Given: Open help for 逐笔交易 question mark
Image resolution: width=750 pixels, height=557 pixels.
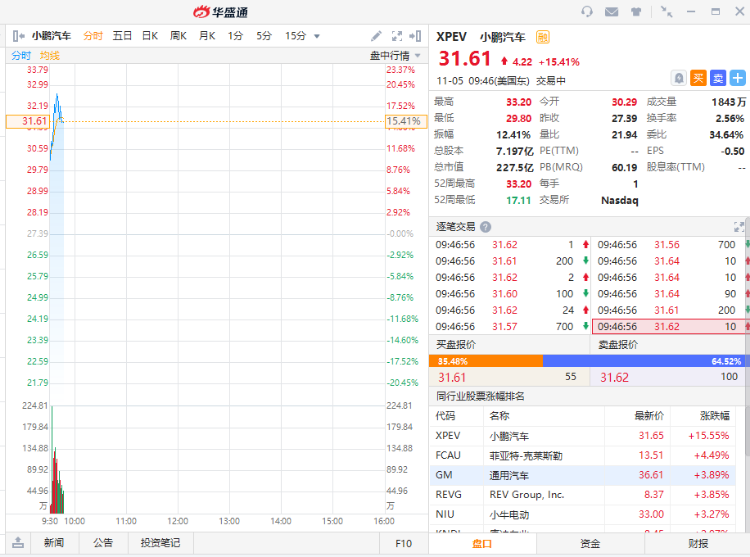Looking at the screenshot, I should [486, 227].
